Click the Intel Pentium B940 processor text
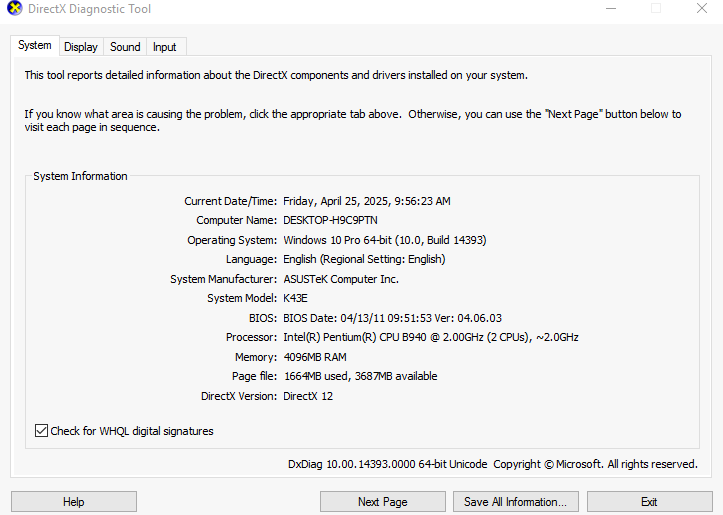 click(x=431, y=337)
